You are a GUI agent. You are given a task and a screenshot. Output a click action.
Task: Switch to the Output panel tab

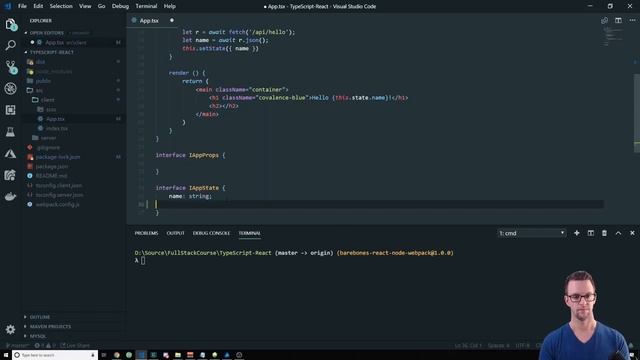tap(176, 233)
